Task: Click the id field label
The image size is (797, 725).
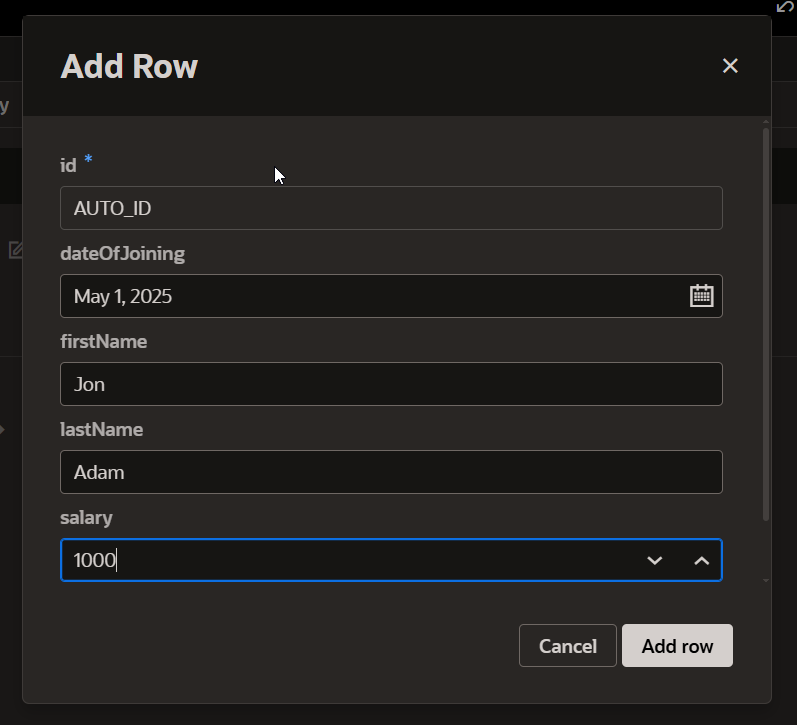Action: coord(68,165)
